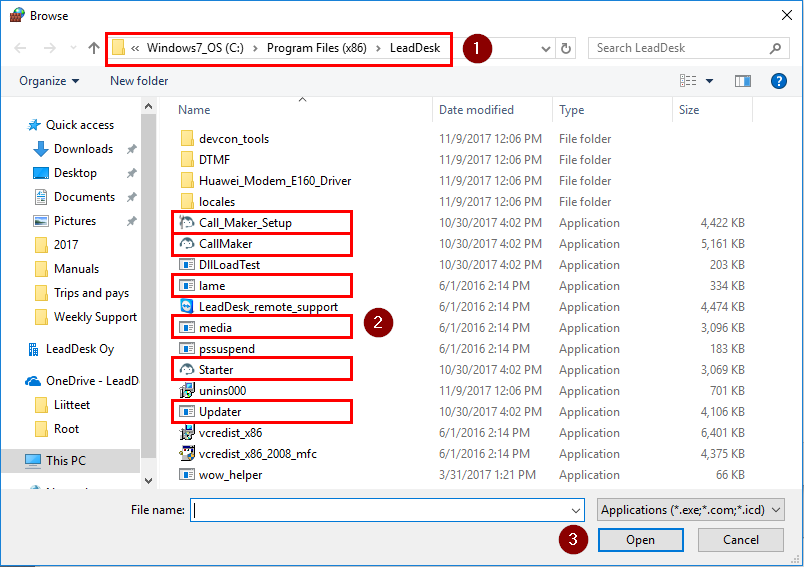
Task: Select the Huawei_Modem_E160_Driver folder
Action: coord(266,181)
